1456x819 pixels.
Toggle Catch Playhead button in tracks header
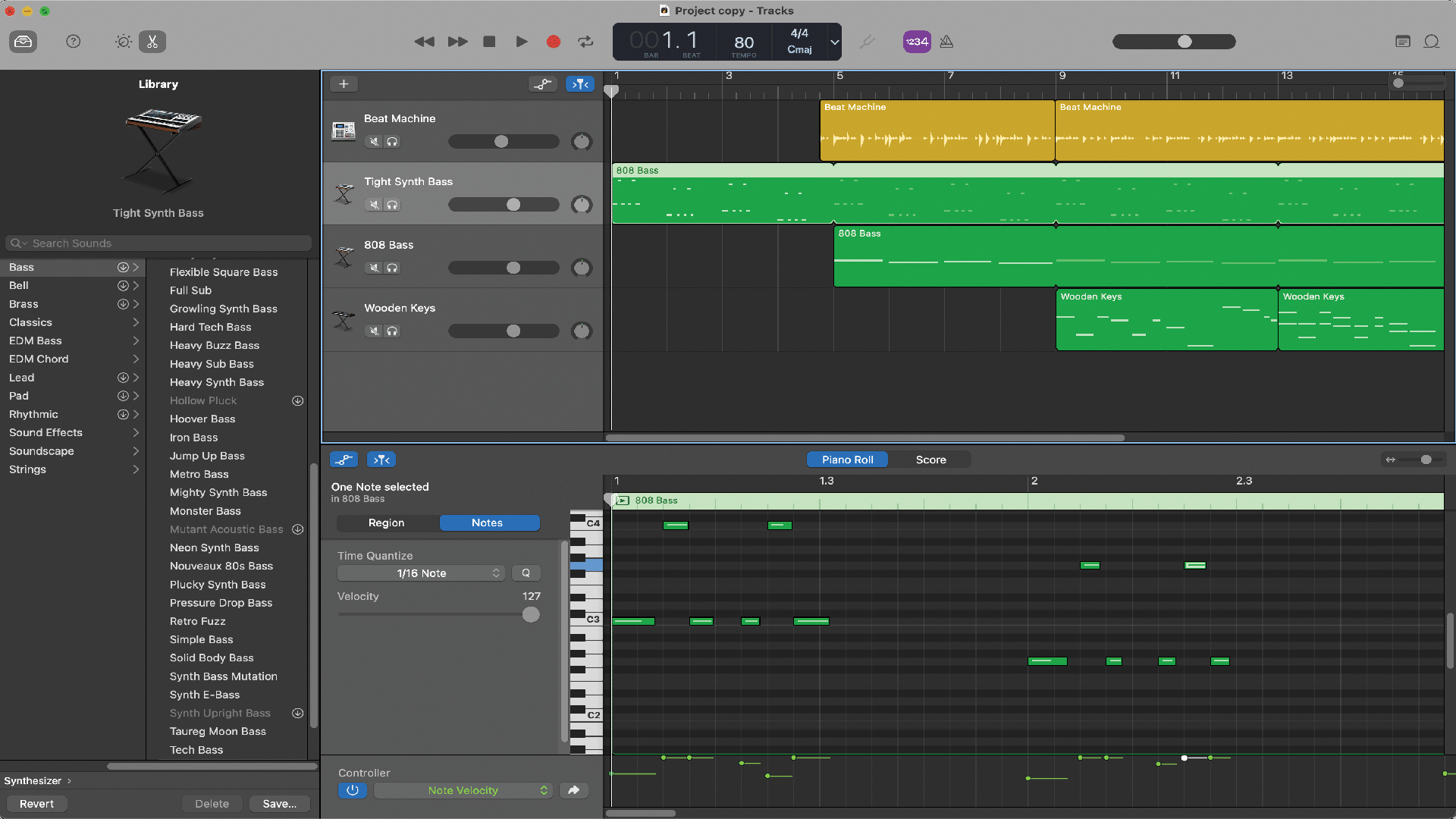click(580, 84)
